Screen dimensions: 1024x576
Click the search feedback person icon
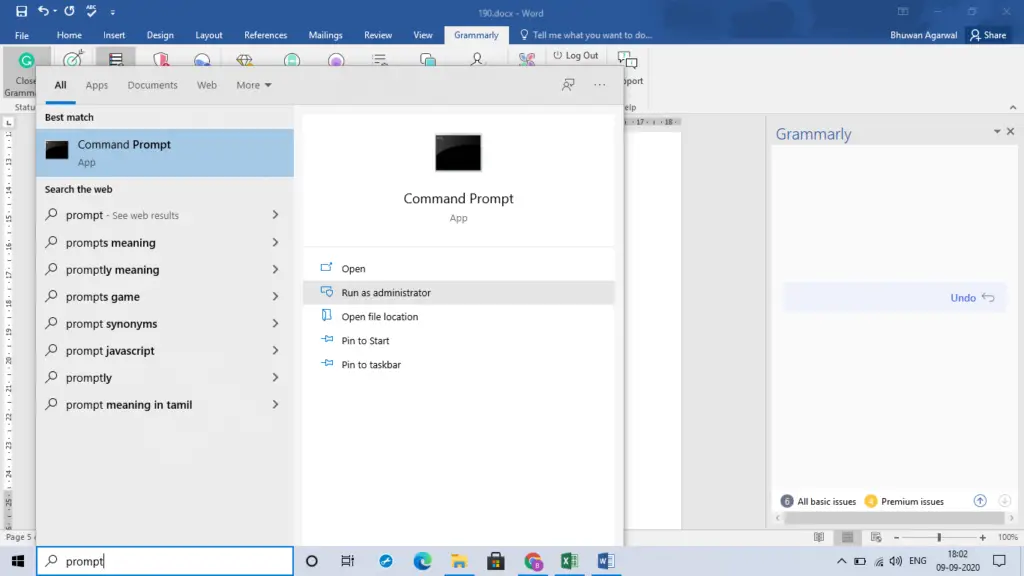568,85
